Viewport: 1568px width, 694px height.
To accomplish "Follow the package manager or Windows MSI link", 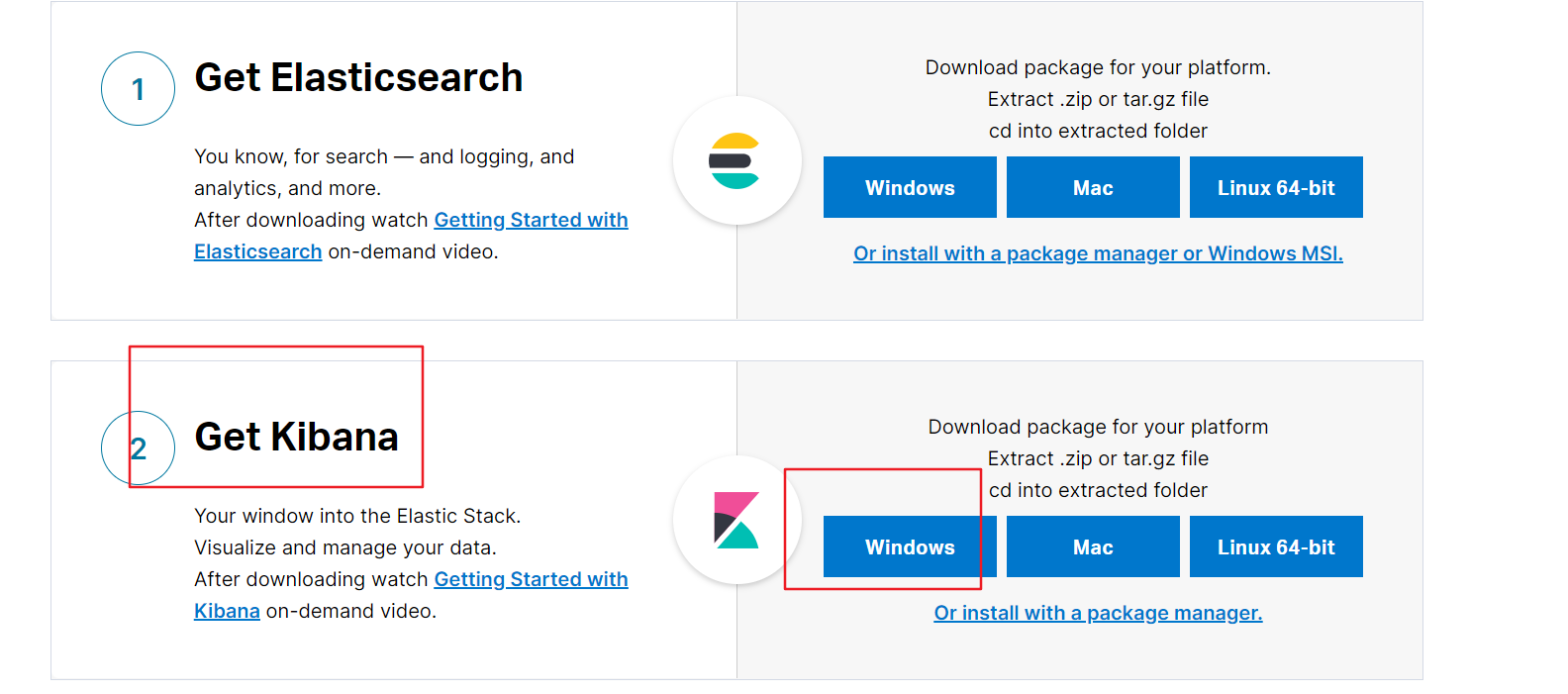I will 1098,253.
